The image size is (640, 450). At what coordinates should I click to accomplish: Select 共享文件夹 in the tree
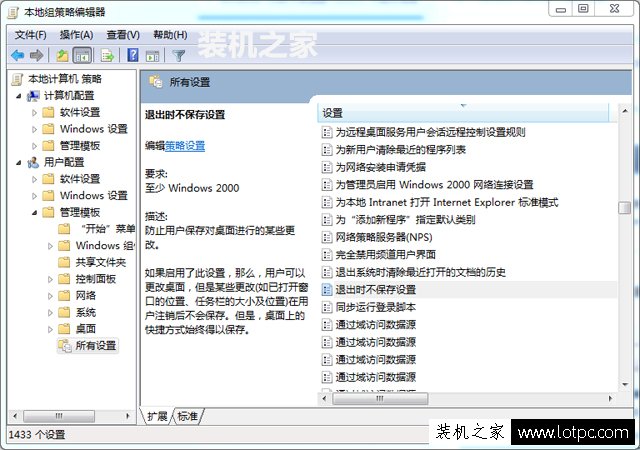click(100, 262)
